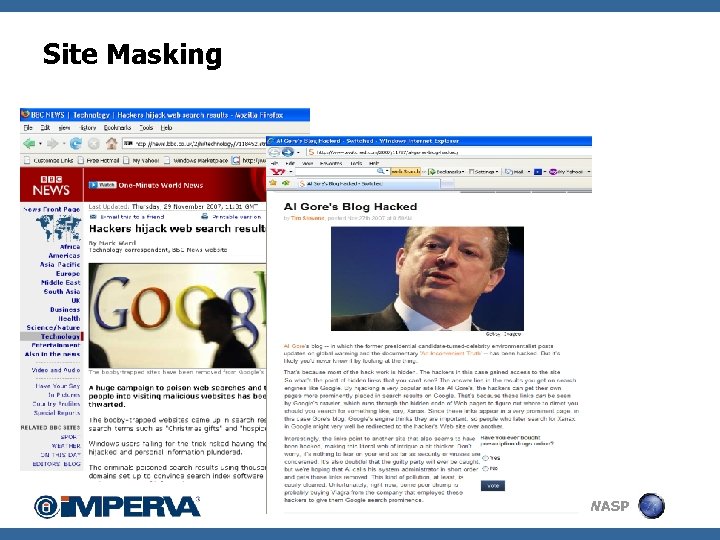Image resolution: width=720 pixels, height=540 pixels.
Task: Click the Windows Marketplace bookmark
Action: tap(196, 160)
